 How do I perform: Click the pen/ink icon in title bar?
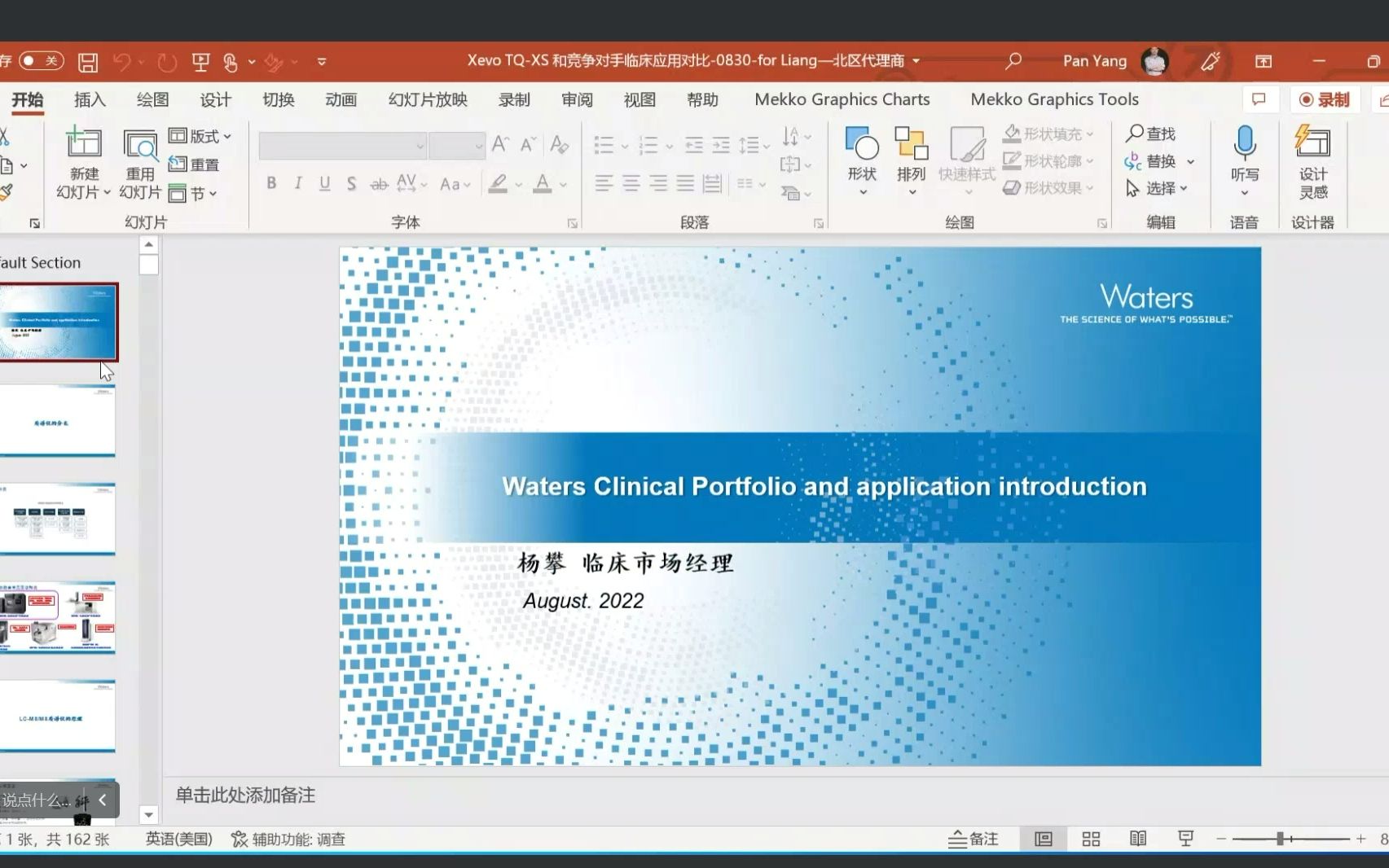1210,61
